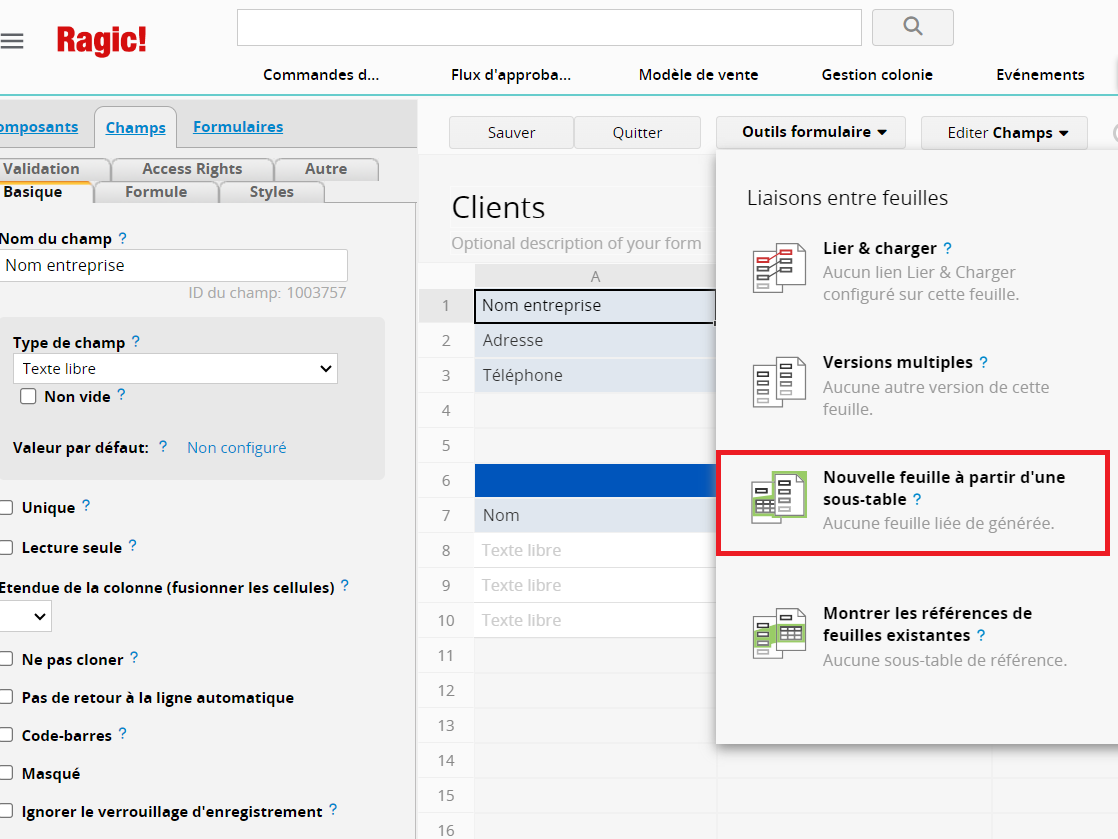Expand the Outils formulaire menu

[811, 132]
